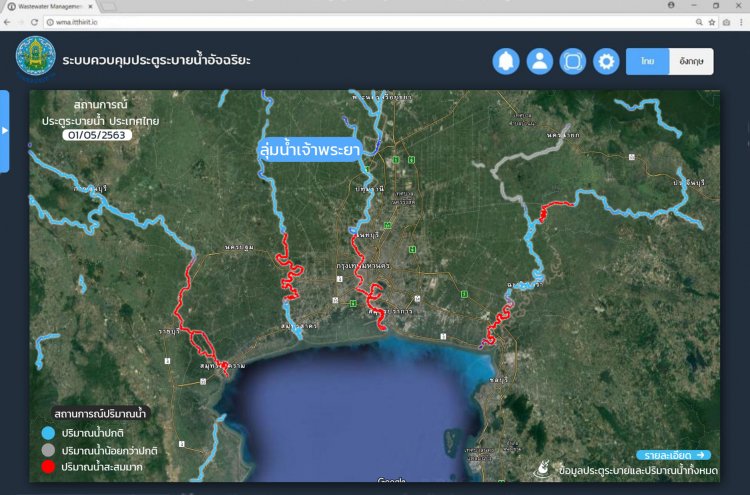
Task: Click the government emblem logo
Action: coord(36,60)
